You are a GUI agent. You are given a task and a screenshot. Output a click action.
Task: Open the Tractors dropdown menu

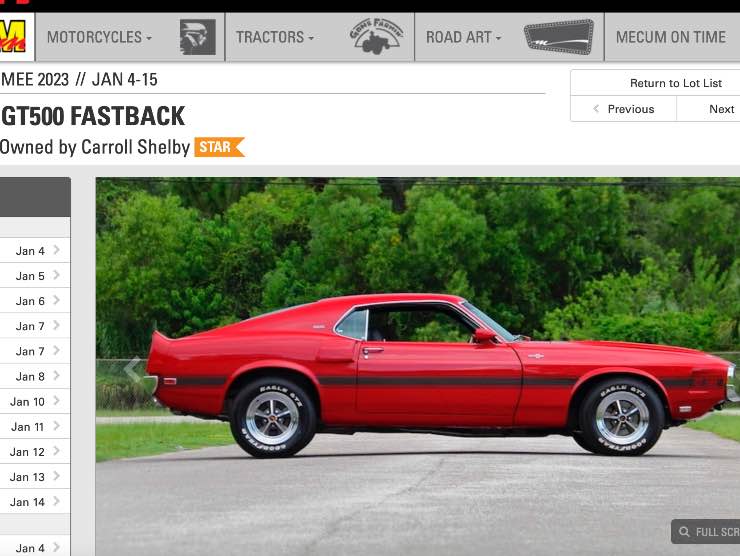[275, 37]
